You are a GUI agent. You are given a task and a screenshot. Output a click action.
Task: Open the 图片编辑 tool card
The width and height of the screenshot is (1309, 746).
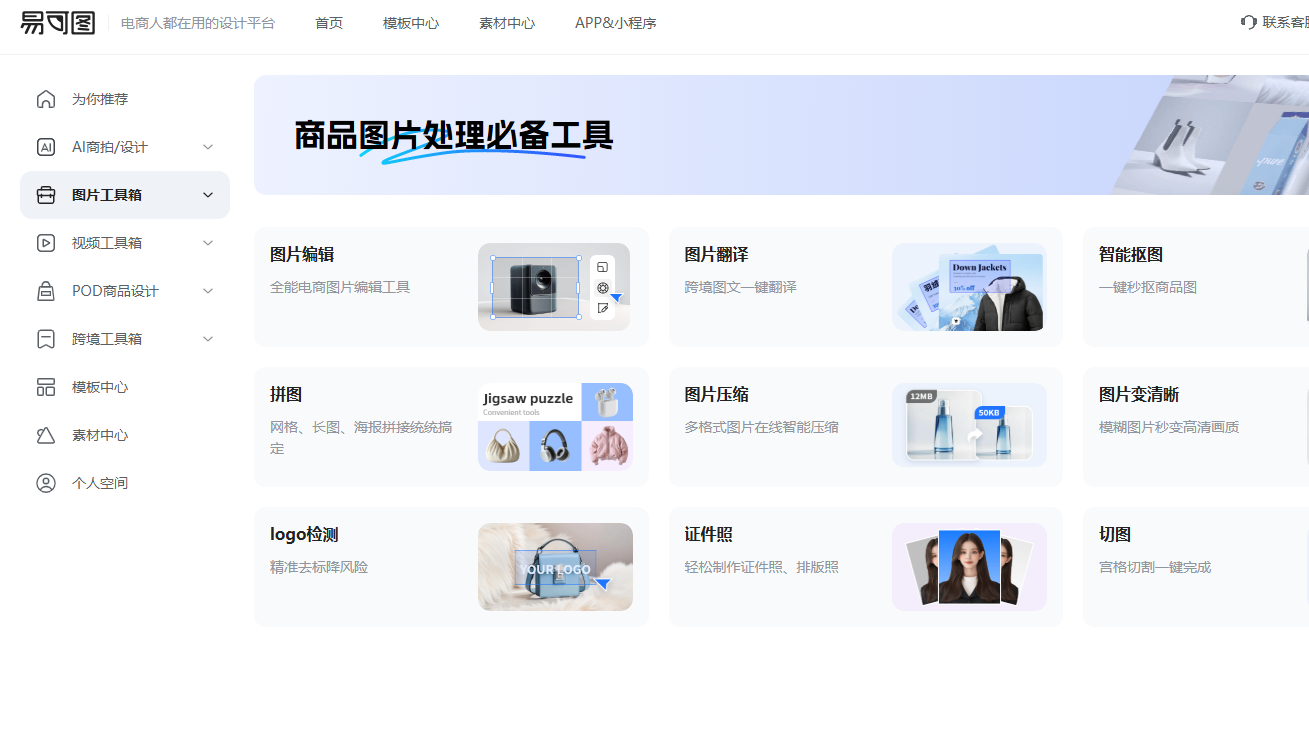tap(451, 287)
